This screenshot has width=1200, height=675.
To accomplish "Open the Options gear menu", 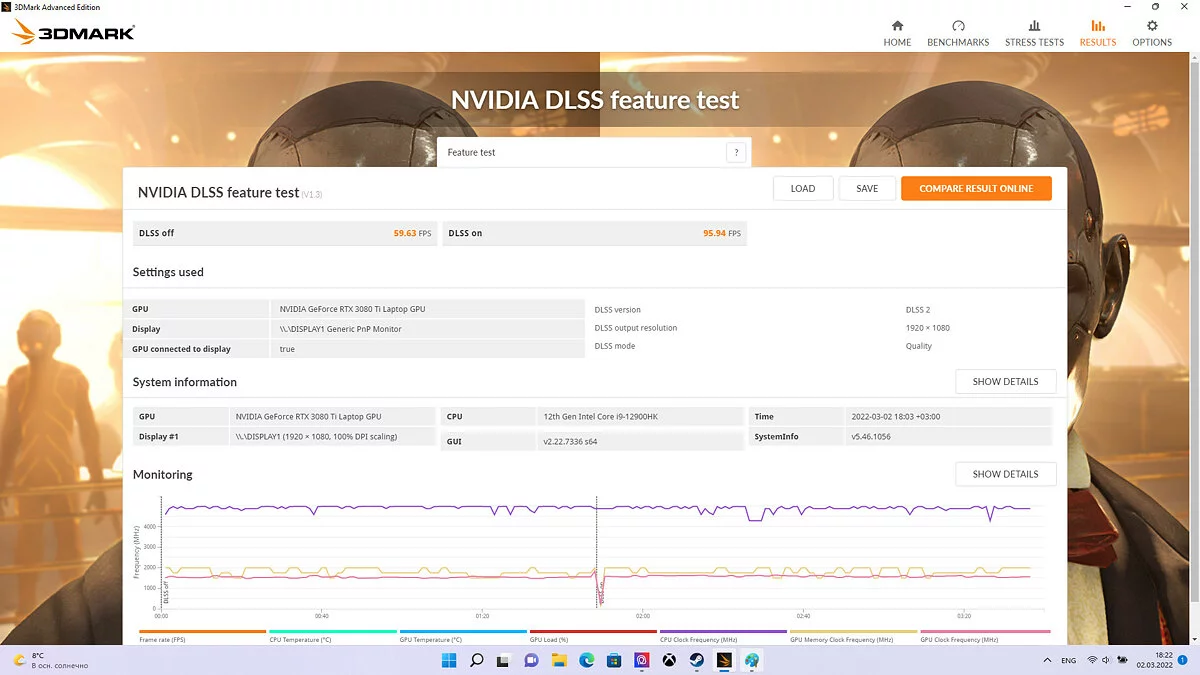I will point(1151,33).
